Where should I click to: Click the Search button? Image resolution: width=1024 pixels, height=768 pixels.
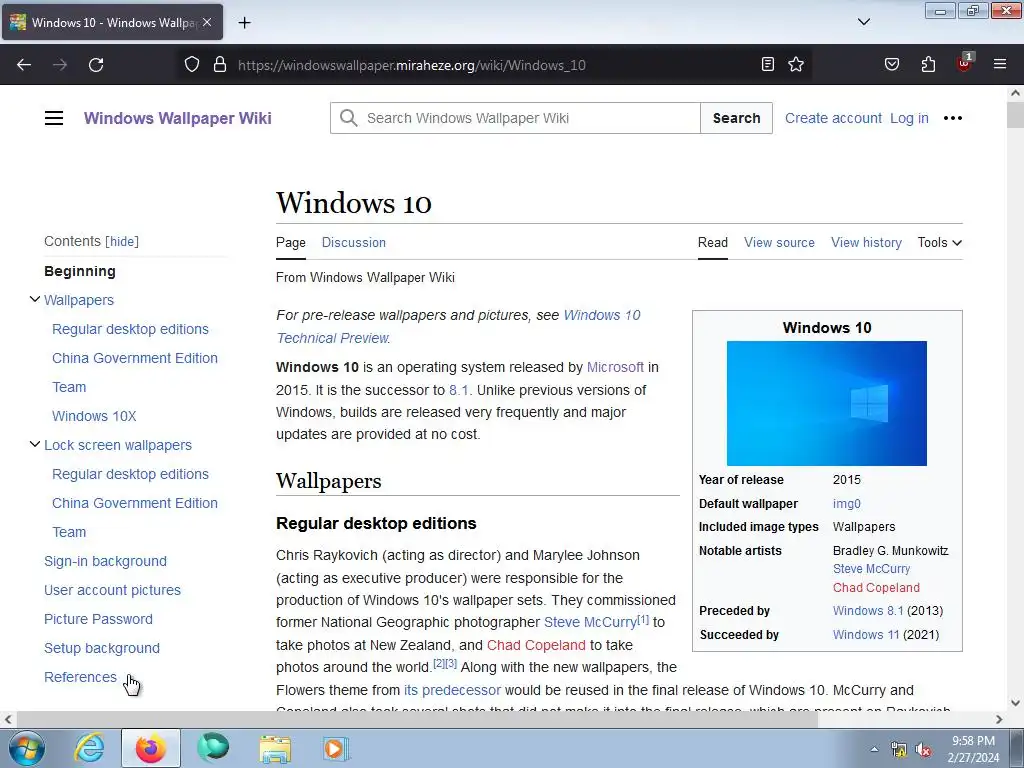point(736,118)
